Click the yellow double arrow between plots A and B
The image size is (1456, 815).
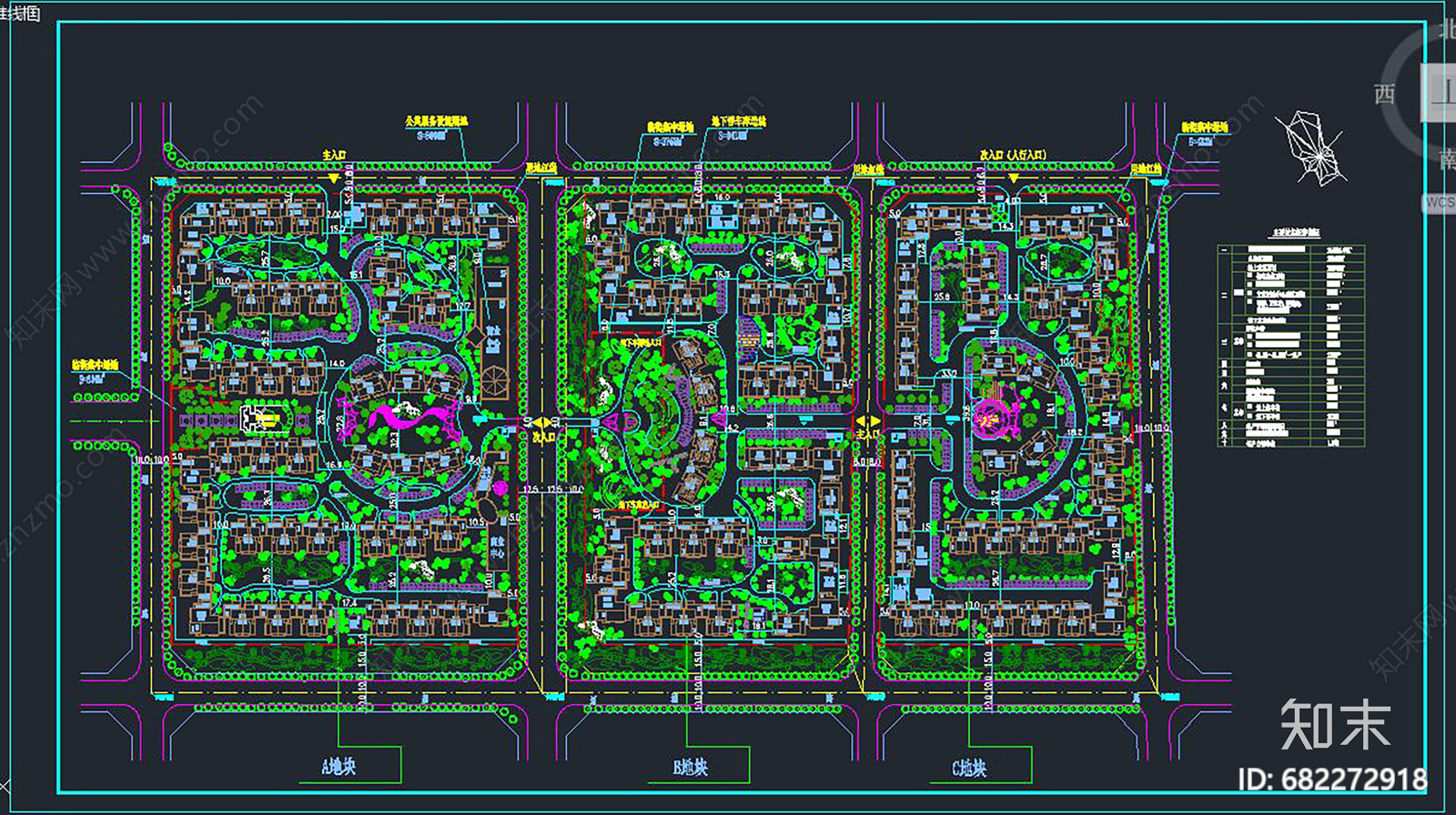pos(541,423)
